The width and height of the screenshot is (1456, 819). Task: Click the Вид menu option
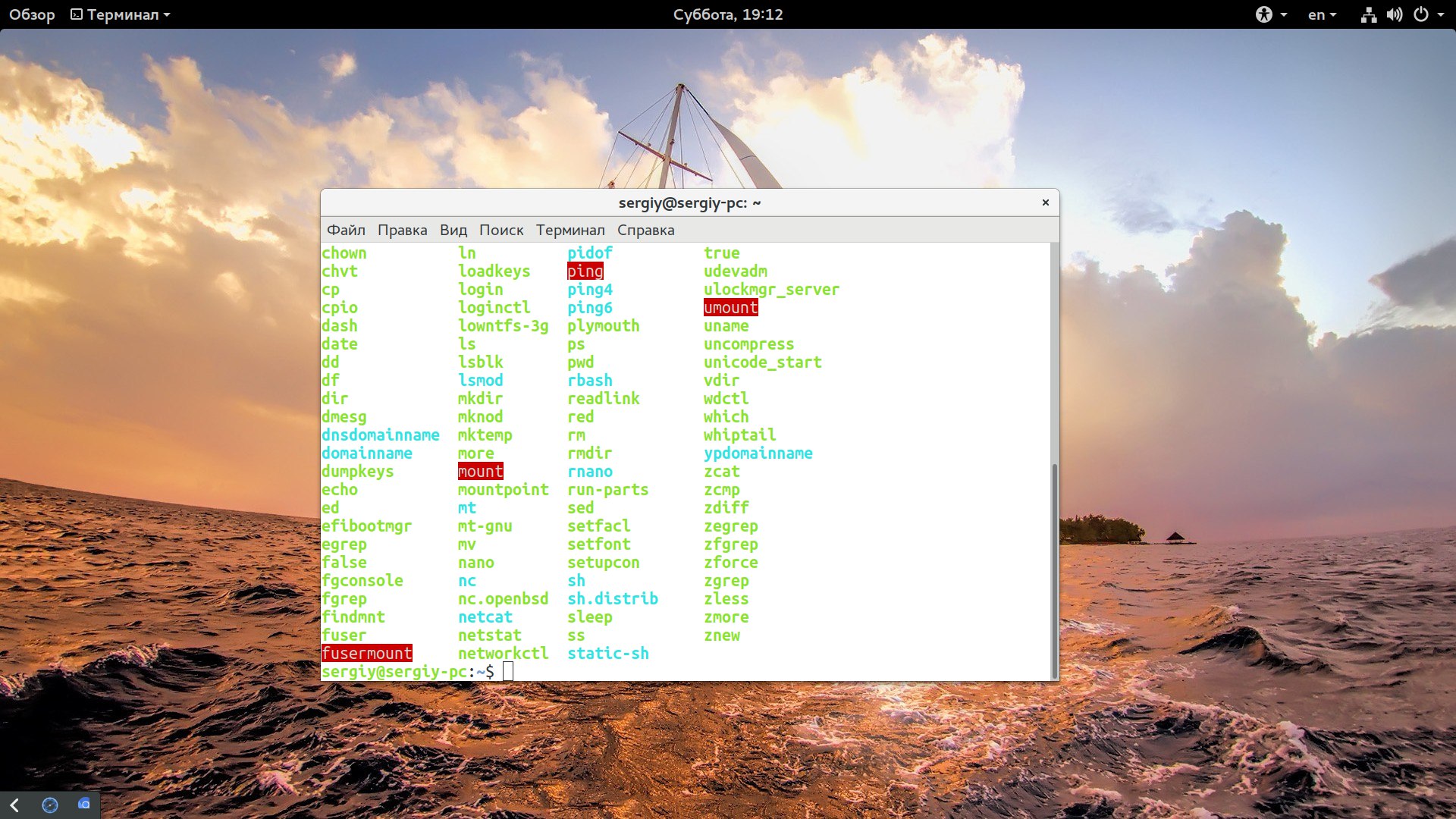tap(453, 230)
